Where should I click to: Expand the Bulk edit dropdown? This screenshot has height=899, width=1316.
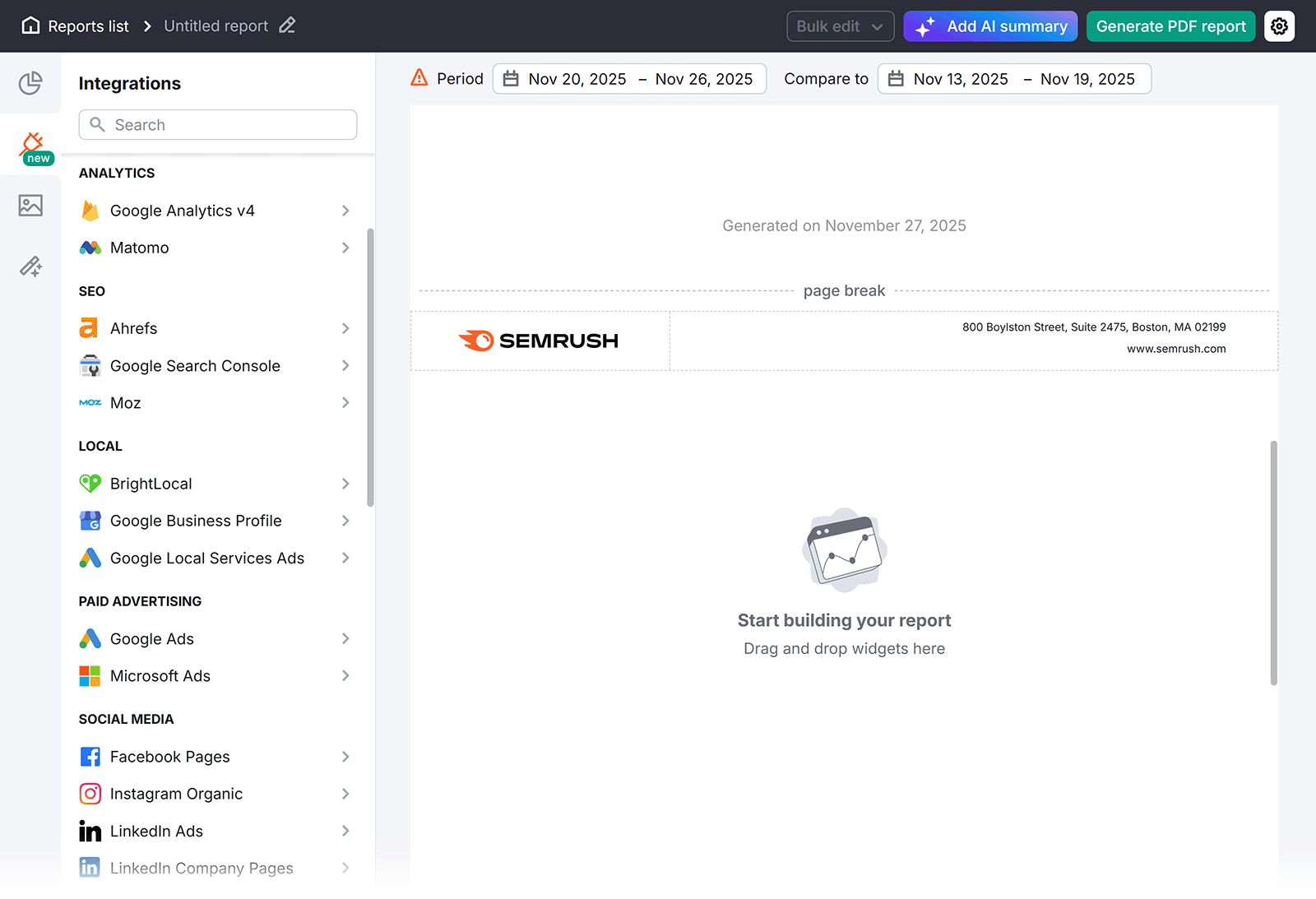pos(840,25)
